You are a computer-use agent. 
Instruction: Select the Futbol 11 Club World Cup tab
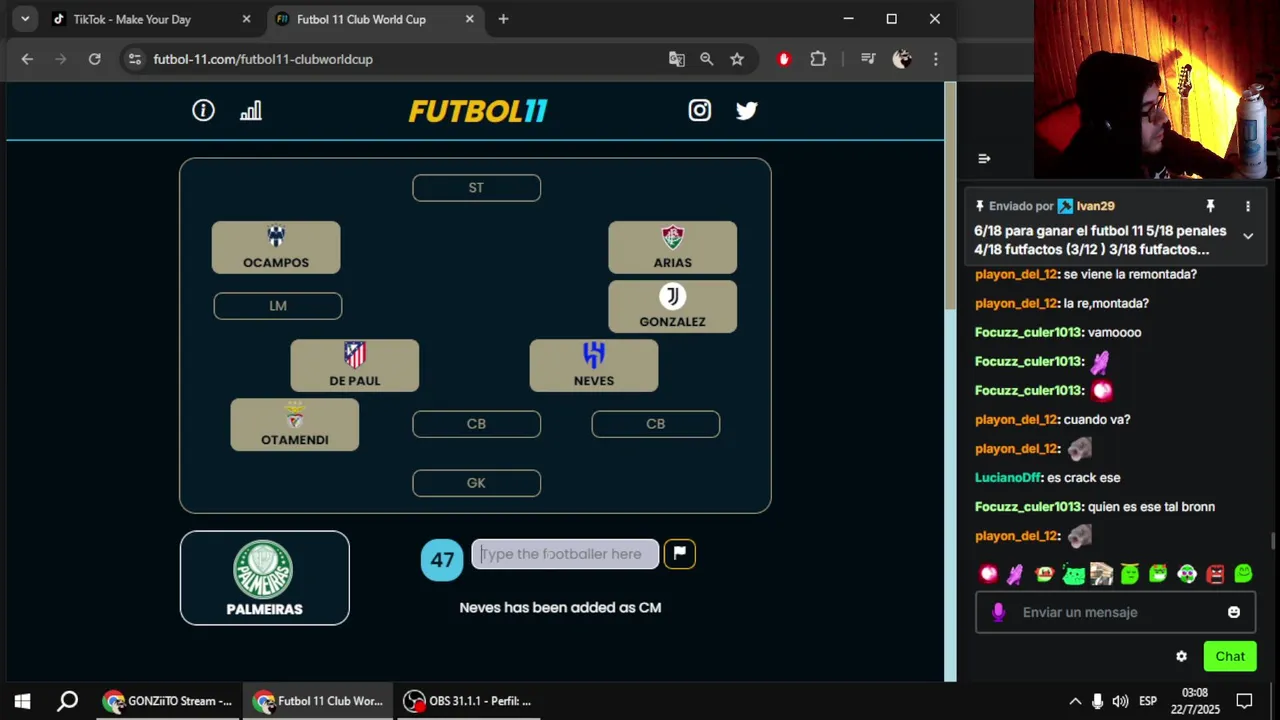[375, 19]
